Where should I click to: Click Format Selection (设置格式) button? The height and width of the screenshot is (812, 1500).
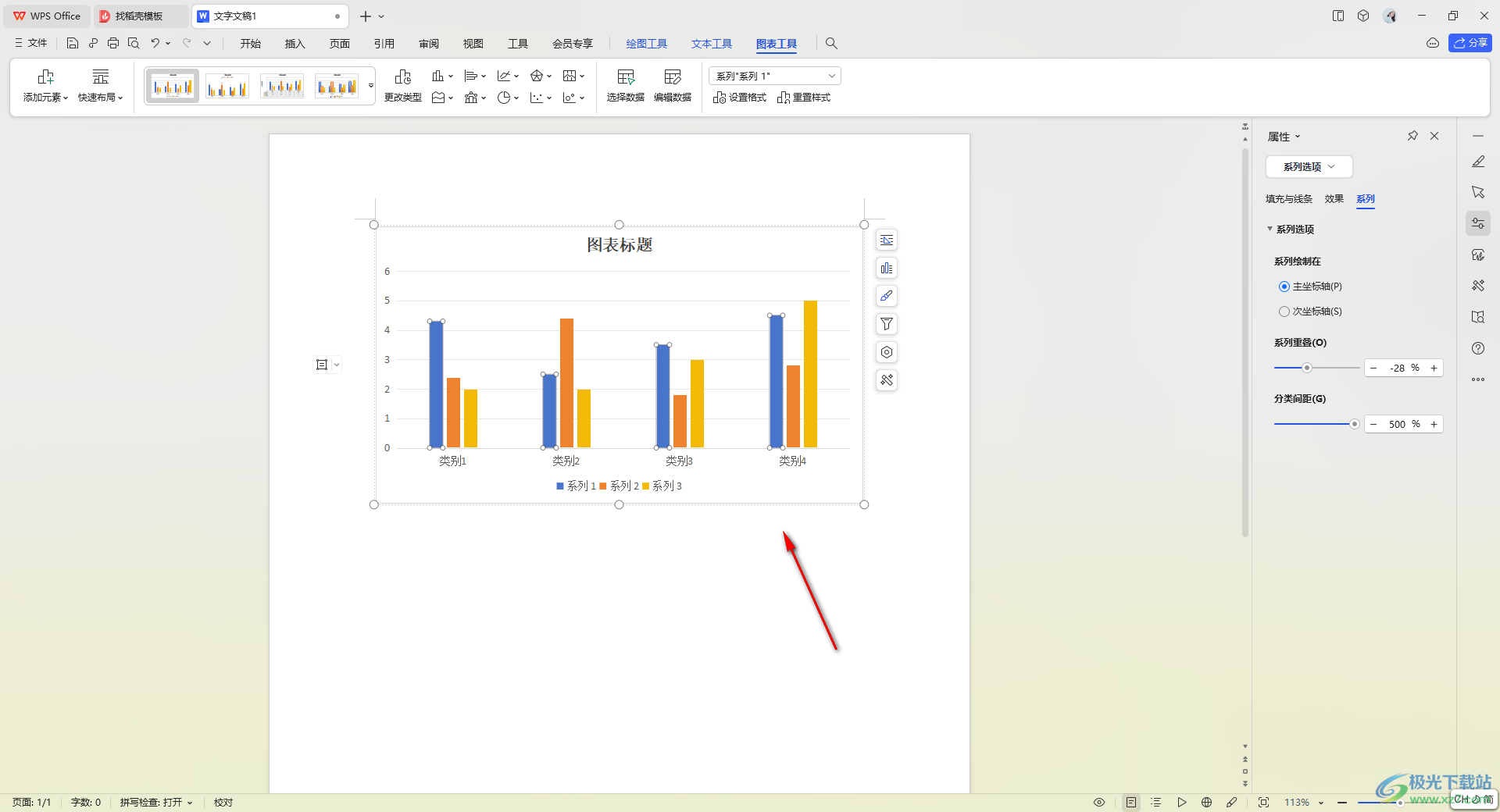tap(740, 98)
